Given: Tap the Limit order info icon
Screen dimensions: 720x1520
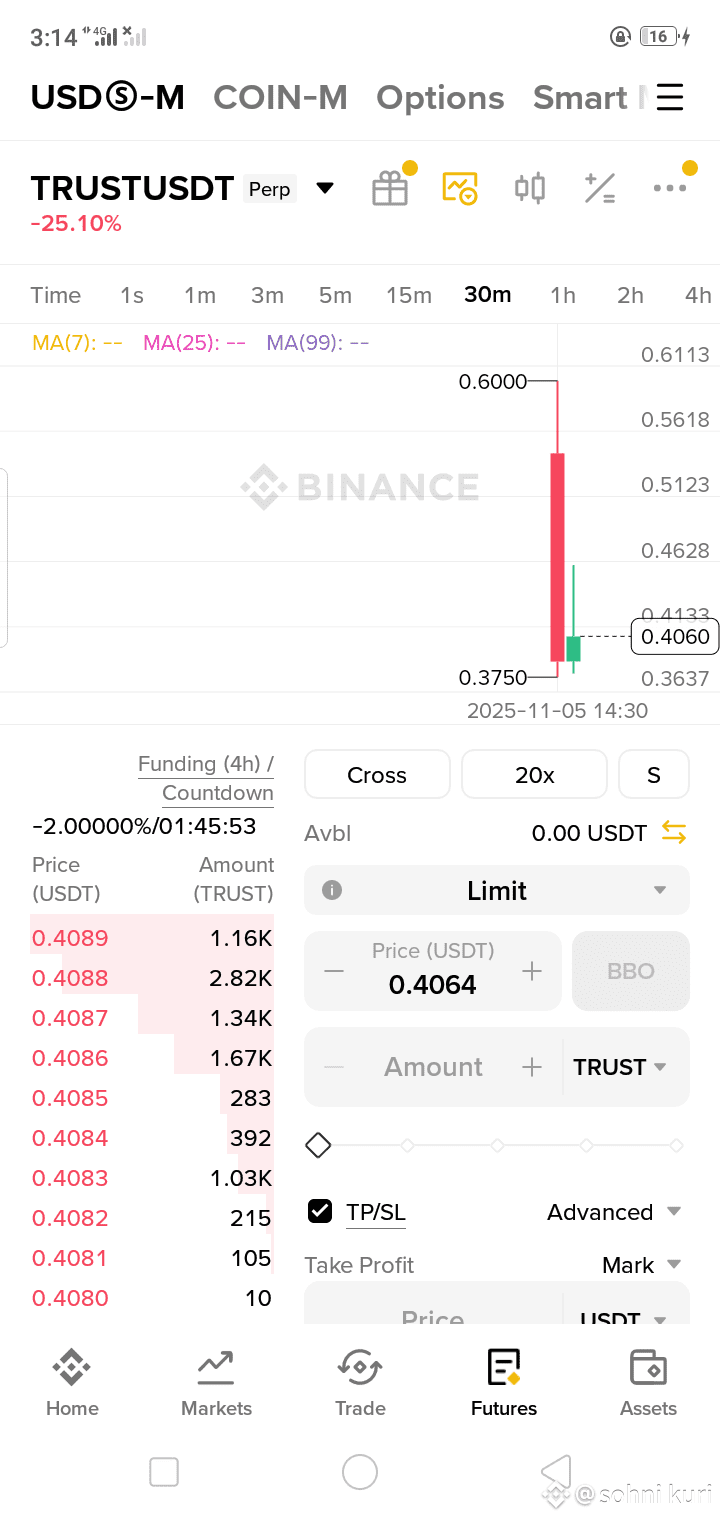Looking at the screenshot, I should click(332, 890).
